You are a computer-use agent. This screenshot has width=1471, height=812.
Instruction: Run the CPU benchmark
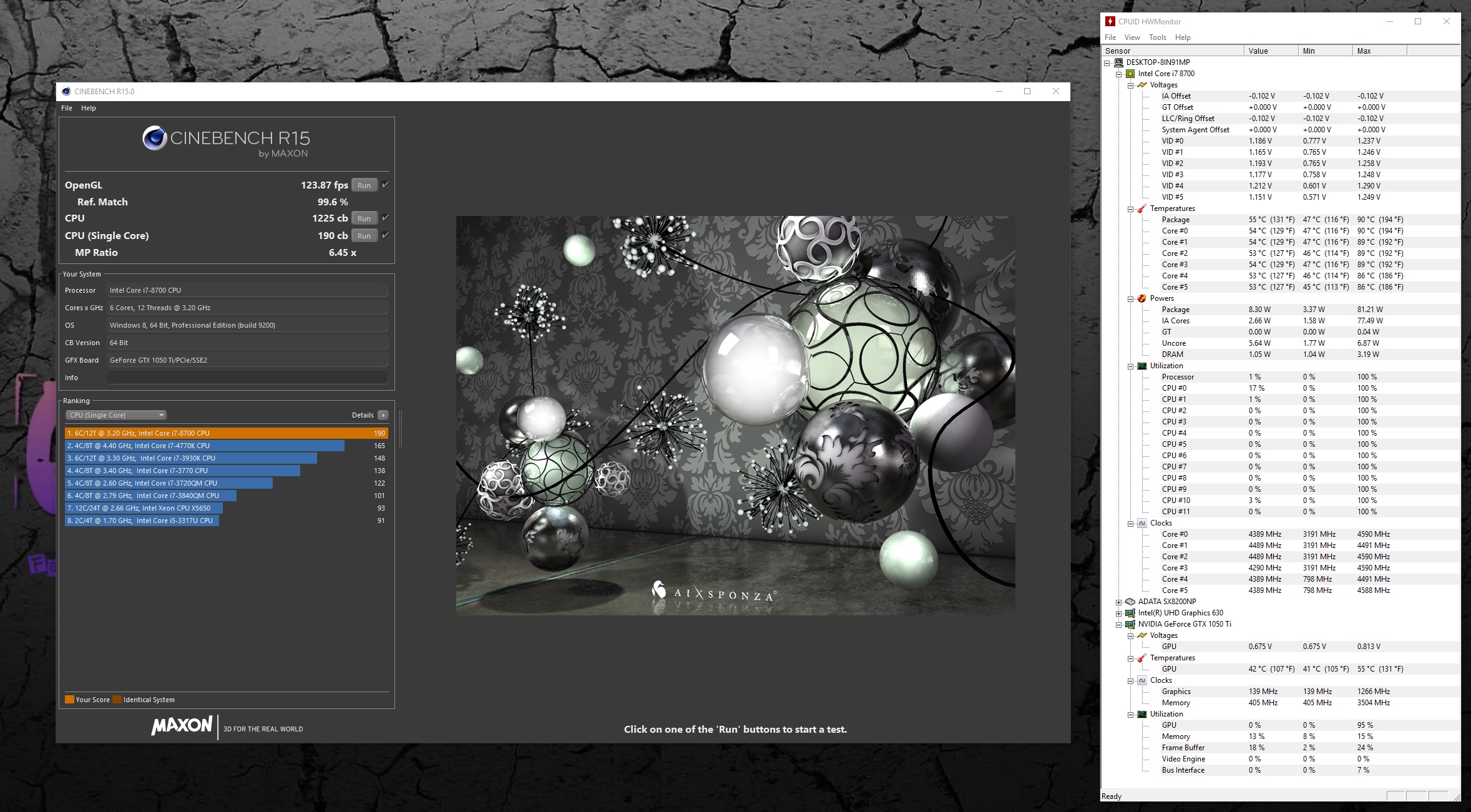[x=364, y=218]
